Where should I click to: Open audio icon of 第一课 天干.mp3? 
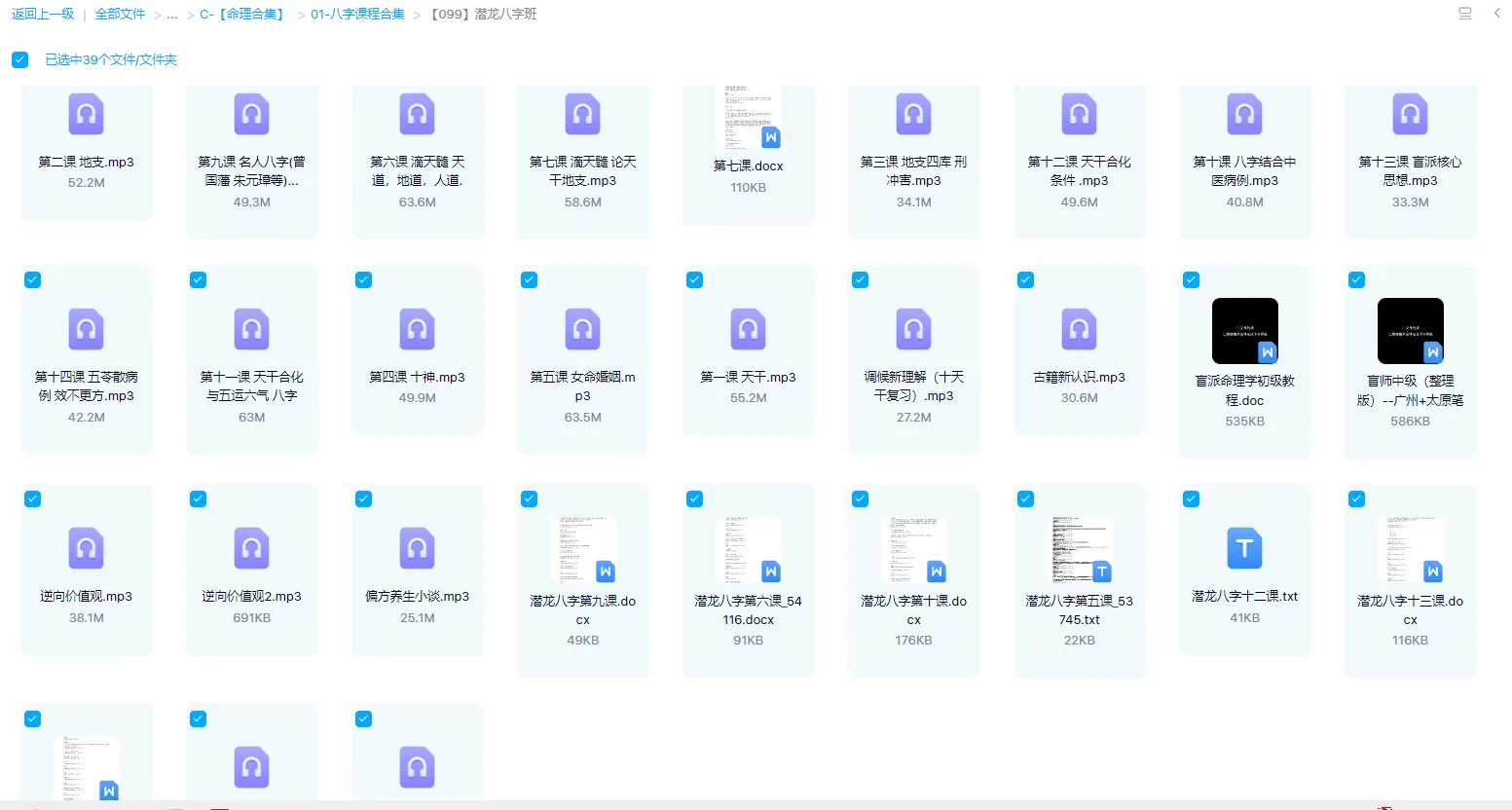[748, 329]
